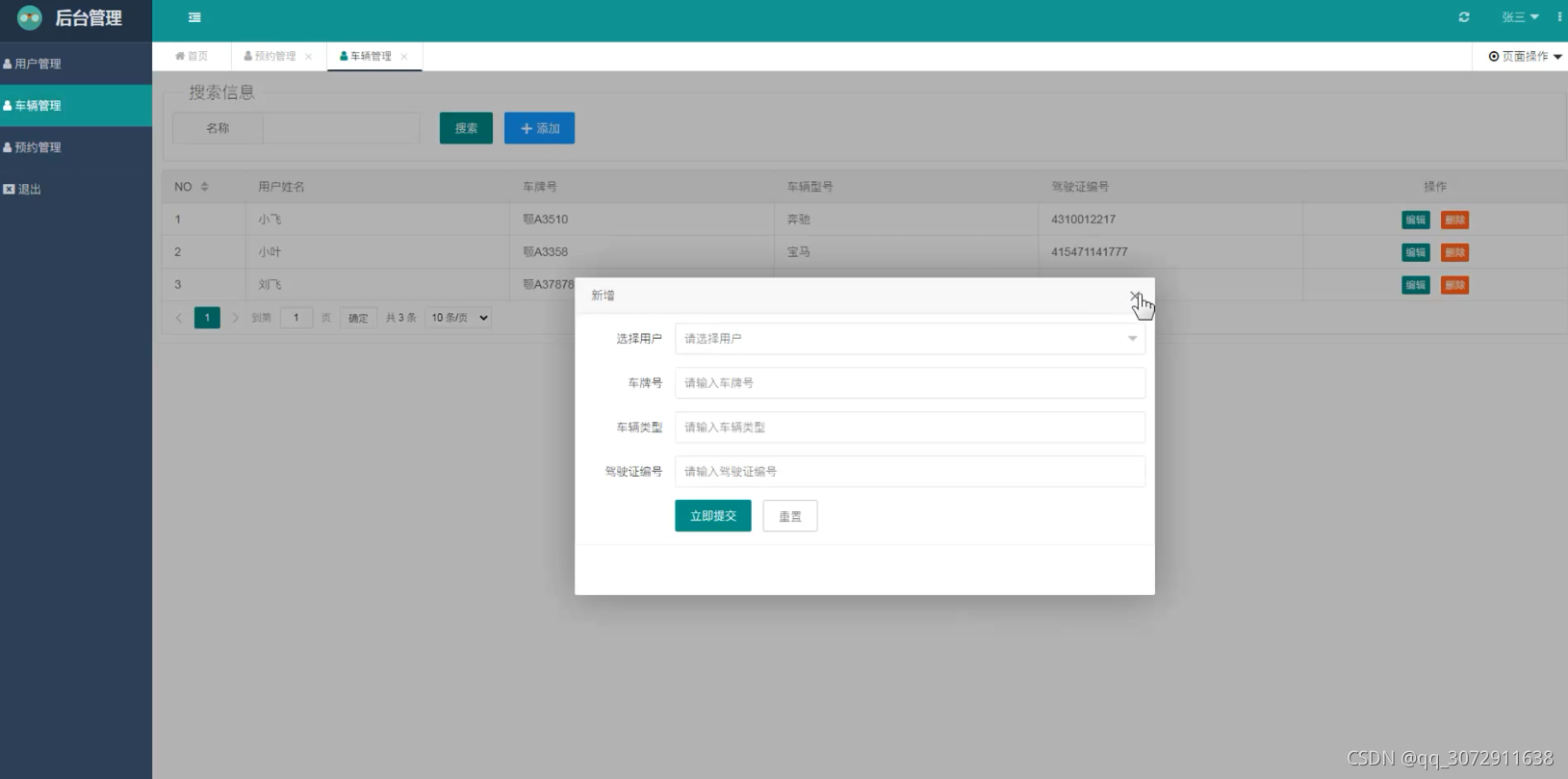Sort by the NO column arrows
Screen dimensions: 1568x779
coord(204,187)
